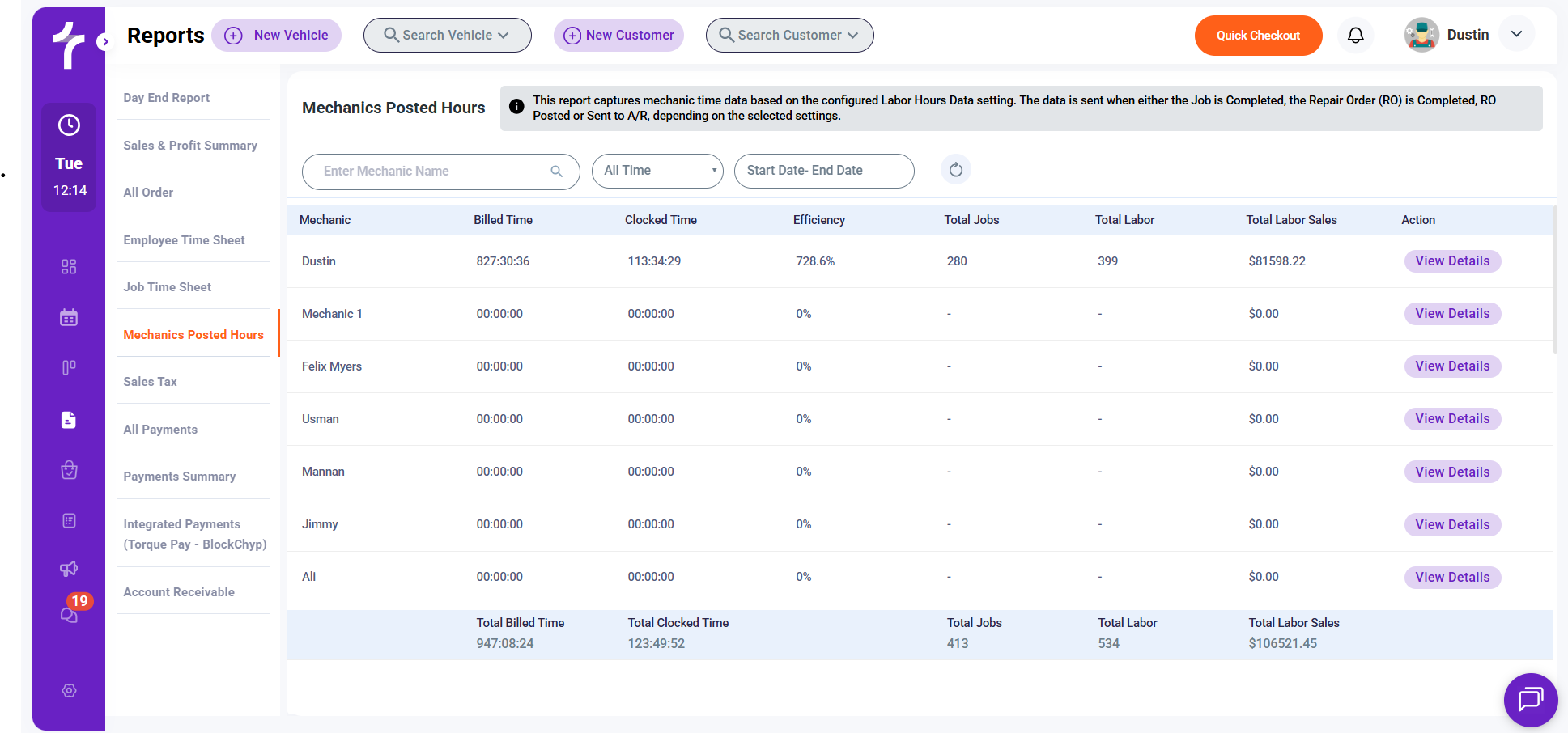Click the refresh report icon
Viewport: 1568px width, 733px height.
pos(955,170)
